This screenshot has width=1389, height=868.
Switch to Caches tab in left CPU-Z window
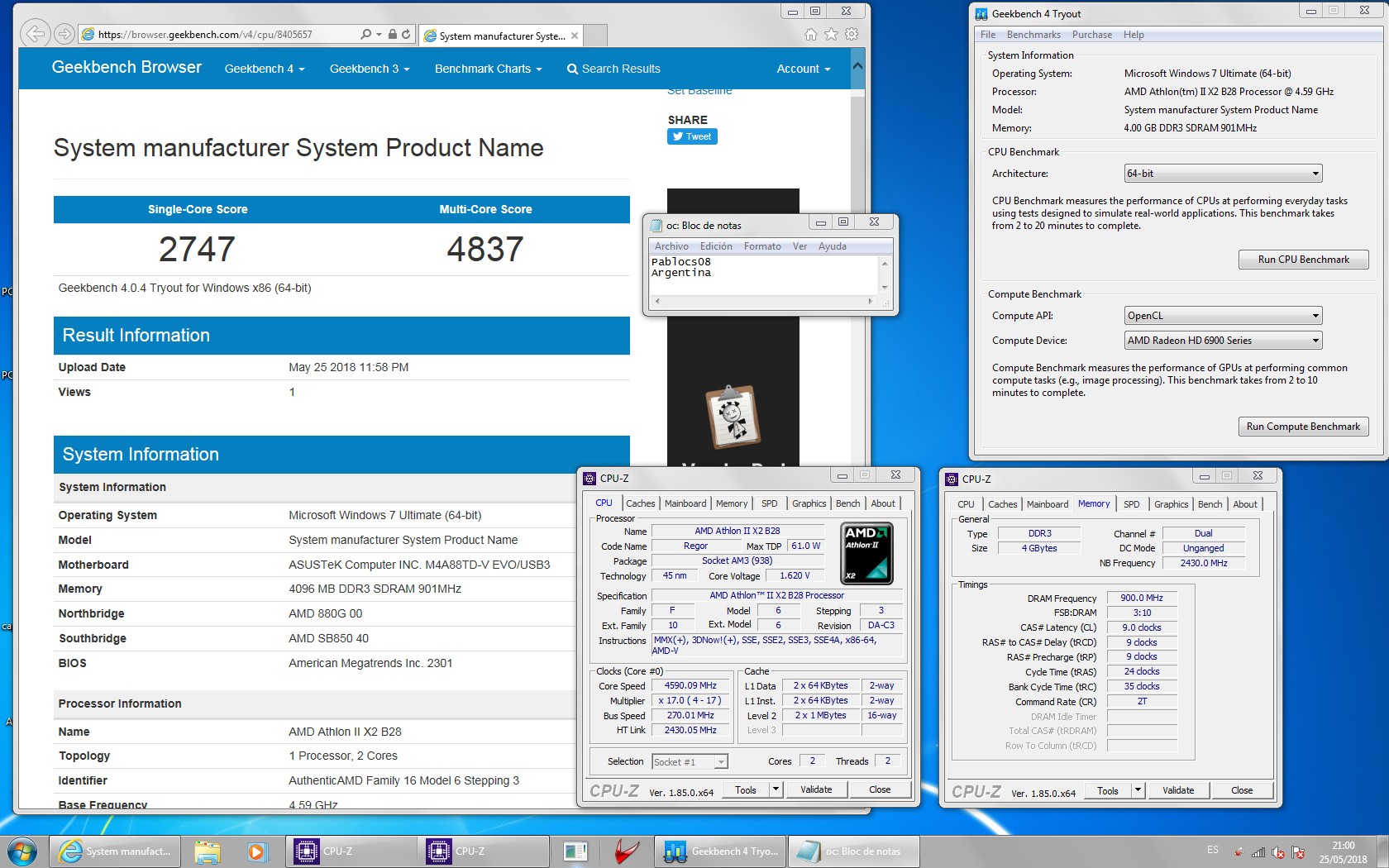pyautogui.click(x=640, y=503)
